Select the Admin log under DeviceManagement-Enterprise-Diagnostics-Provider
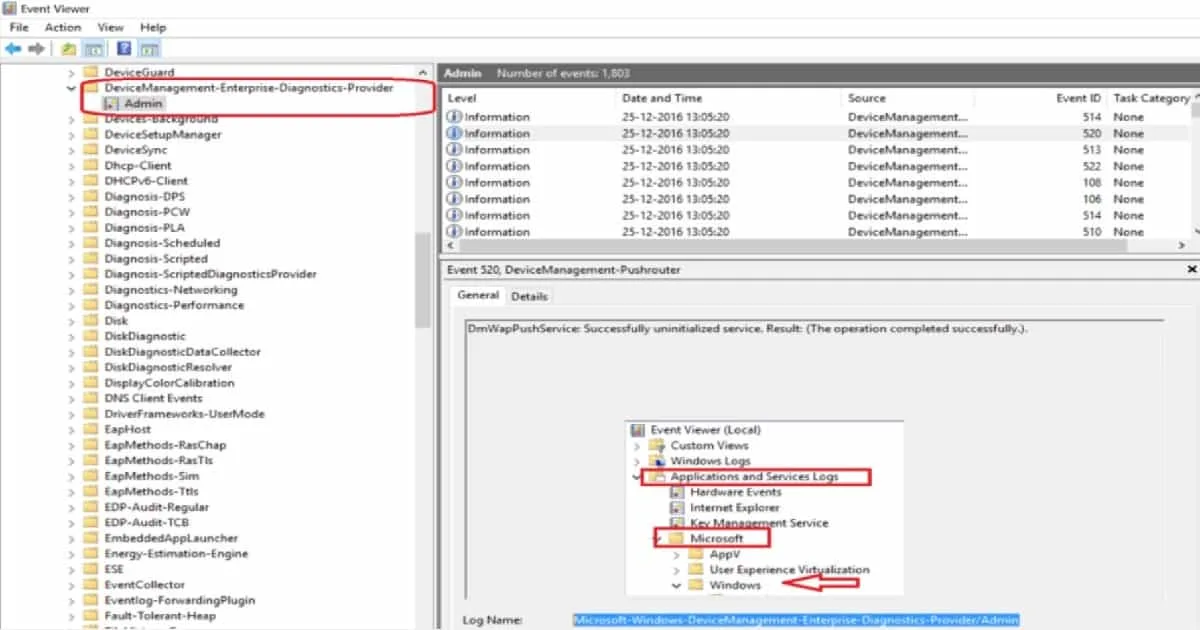This screenshot has height=630, width=1200. tap(143, 104)
